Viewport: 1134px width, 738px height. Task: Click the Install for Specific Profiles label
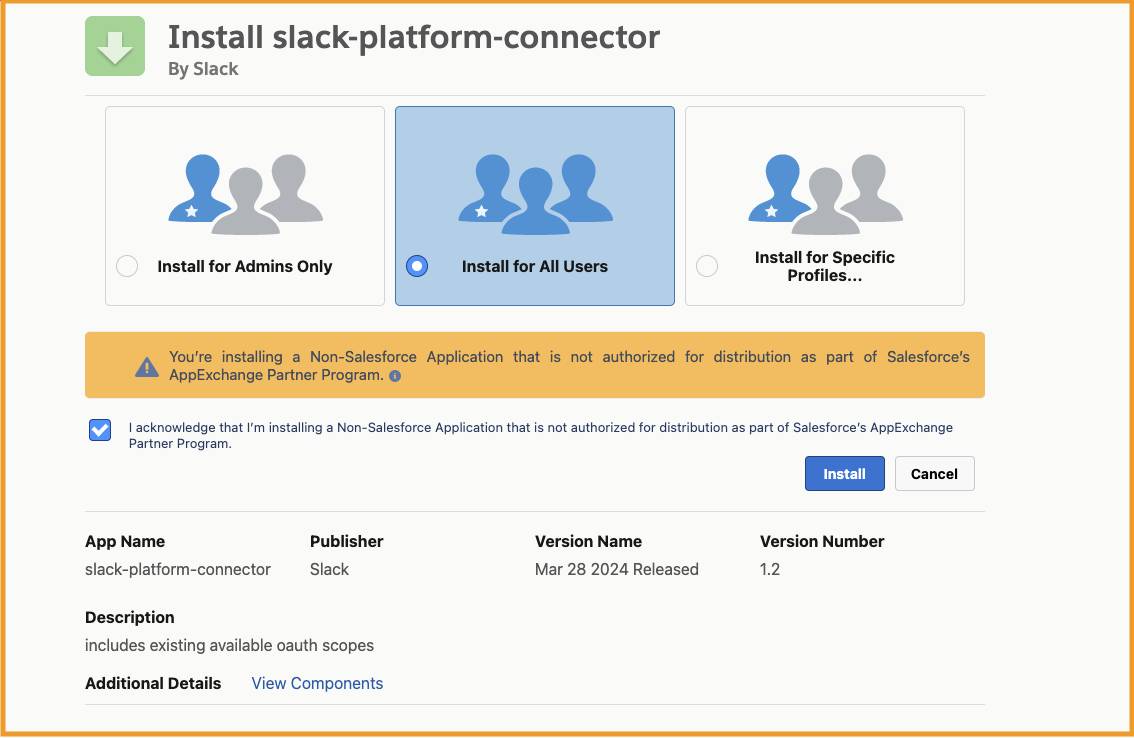tap(824, 266)
